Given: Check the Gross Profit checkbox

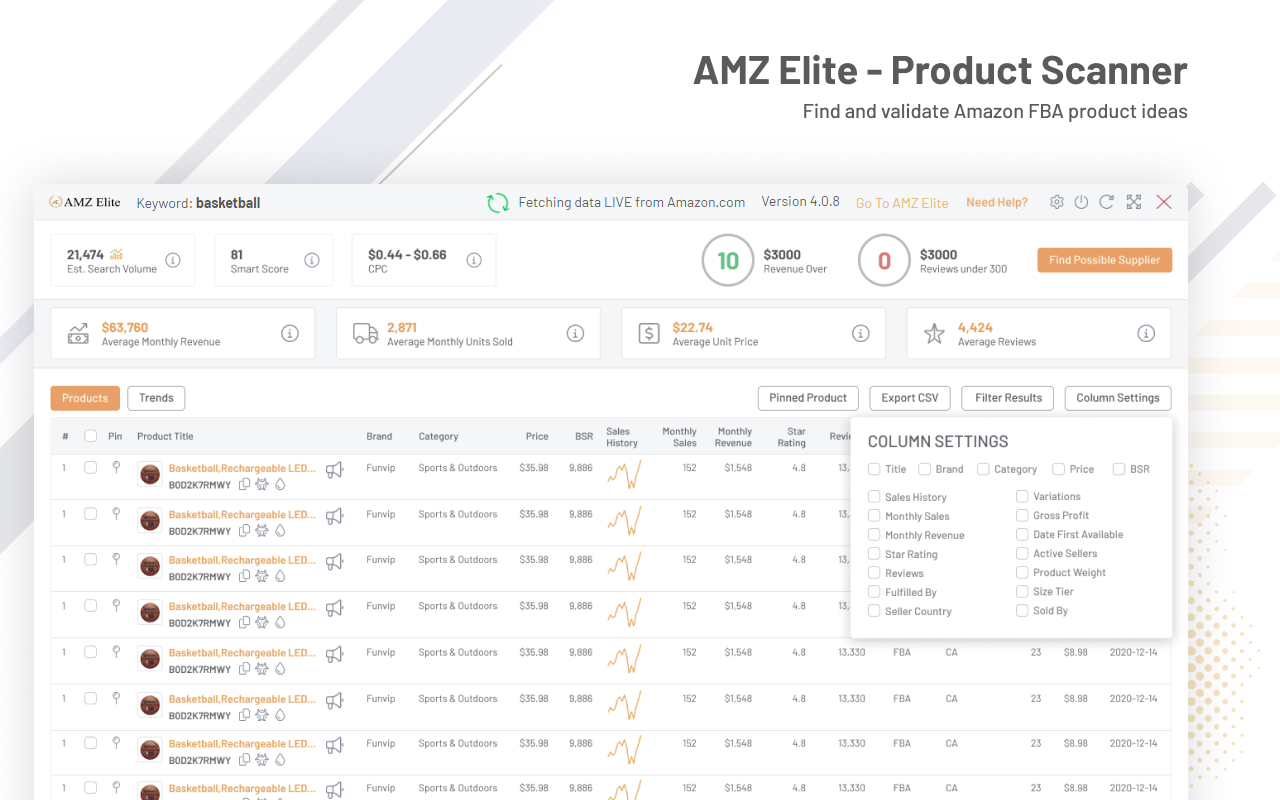Looking at the screenshot, I should point(1022,515).
